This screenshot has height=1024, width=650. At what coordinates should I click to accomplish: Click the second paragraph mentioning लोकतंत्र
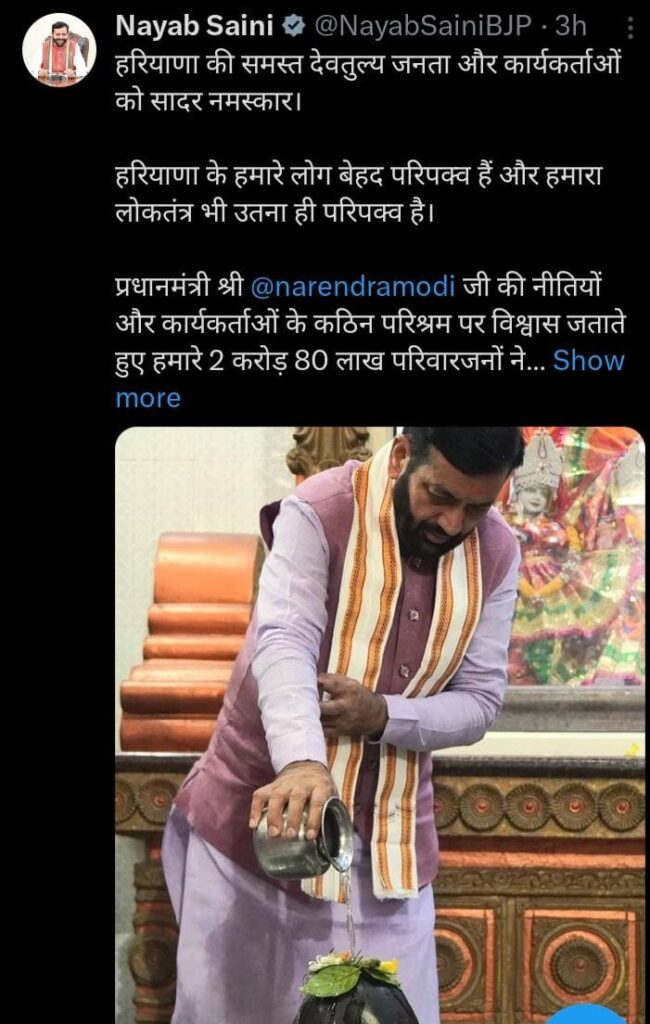point(358,195)
